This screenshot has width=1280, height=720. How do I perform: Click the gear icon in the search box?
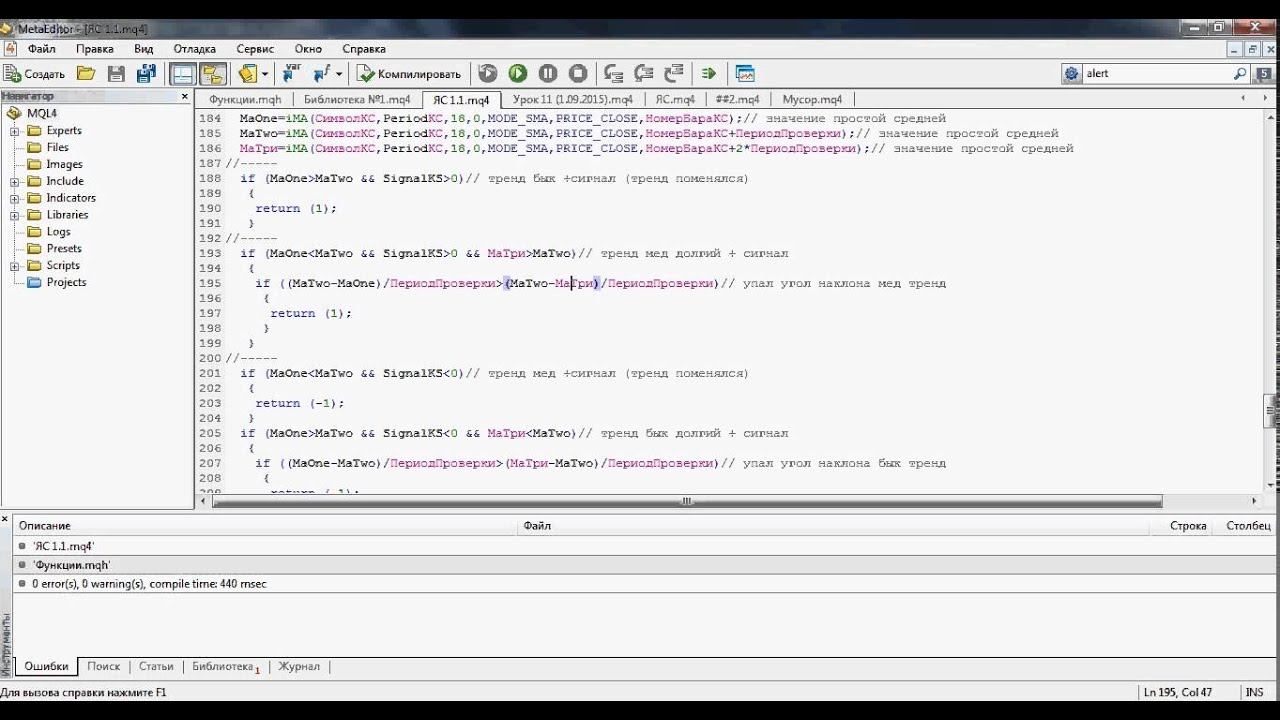[1072, 73]
